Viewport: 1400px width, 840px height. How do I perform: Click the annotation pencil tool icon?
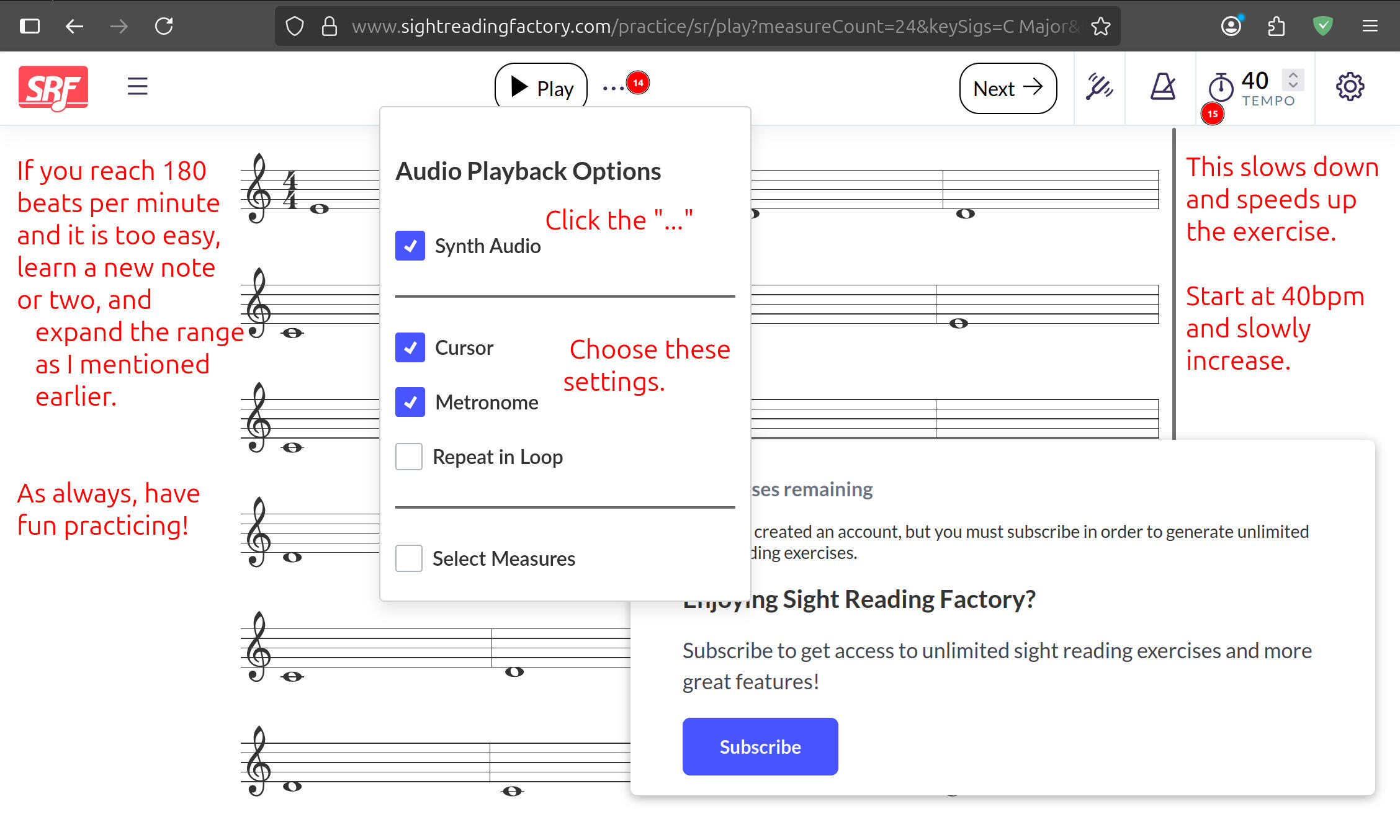[x=1099, y=86]
